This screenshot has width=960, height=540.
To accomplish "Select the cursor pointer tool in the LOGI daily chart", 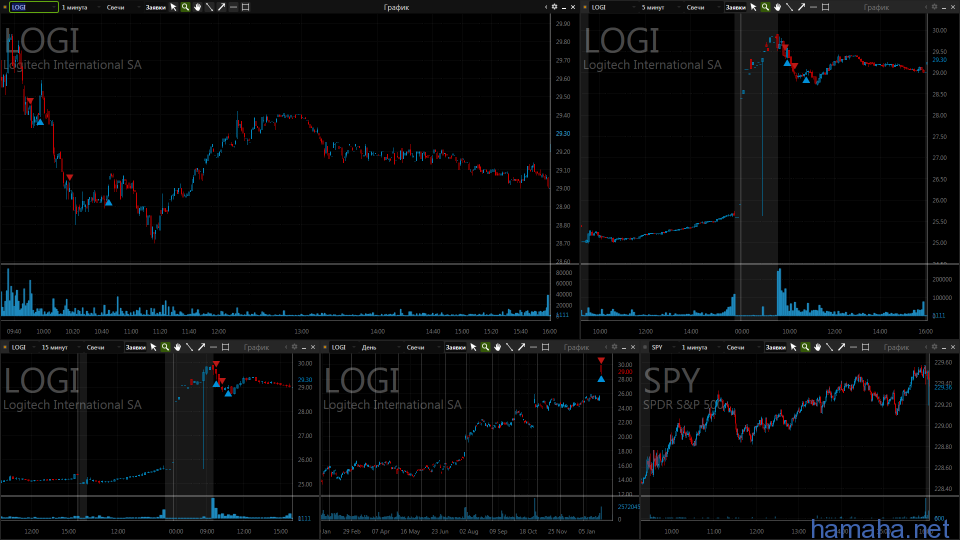I will [473, 347].
